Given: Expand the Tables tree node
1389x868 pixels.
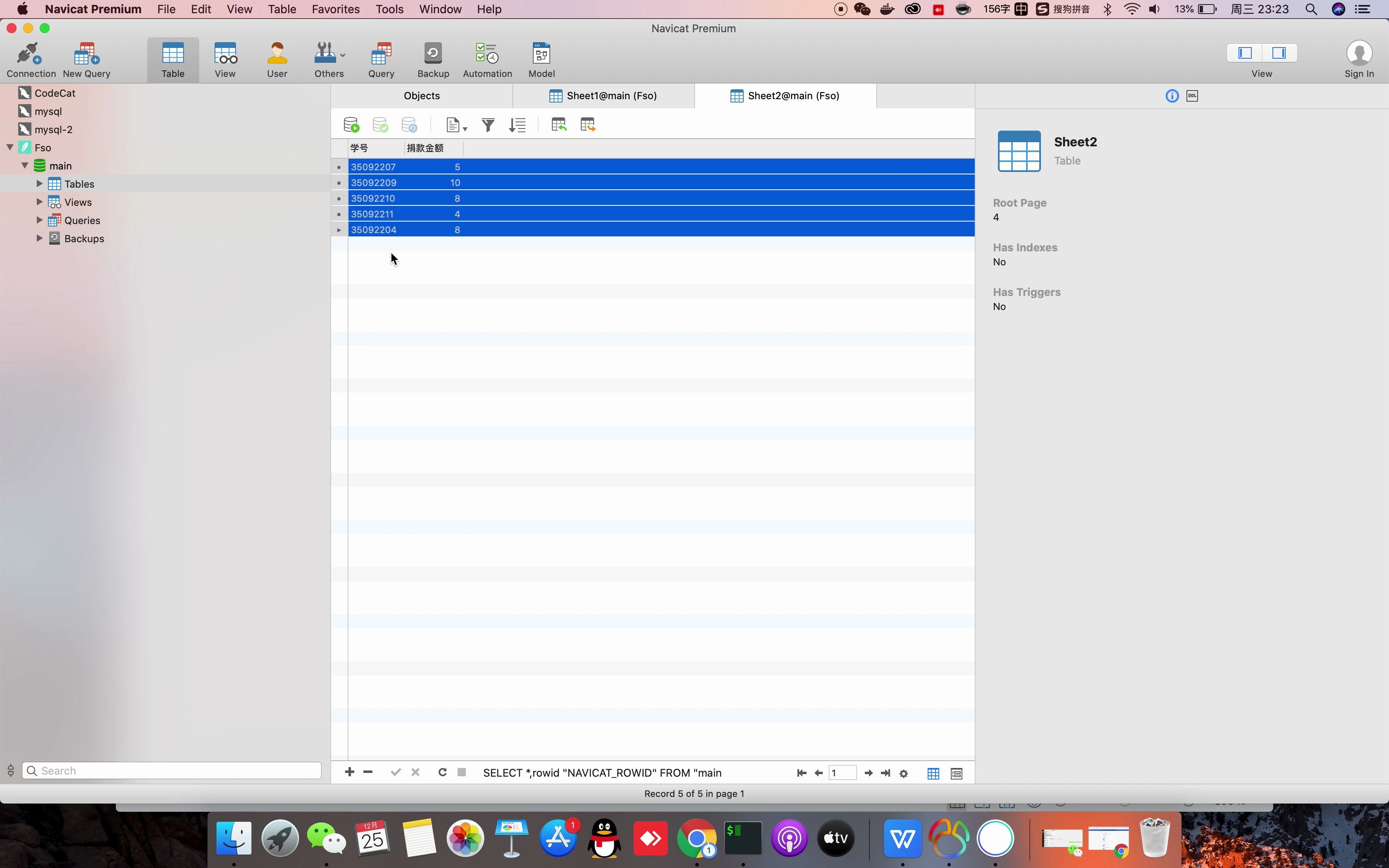Looking at the screenshot, I should pyautogui.click(x=39, y=184).
